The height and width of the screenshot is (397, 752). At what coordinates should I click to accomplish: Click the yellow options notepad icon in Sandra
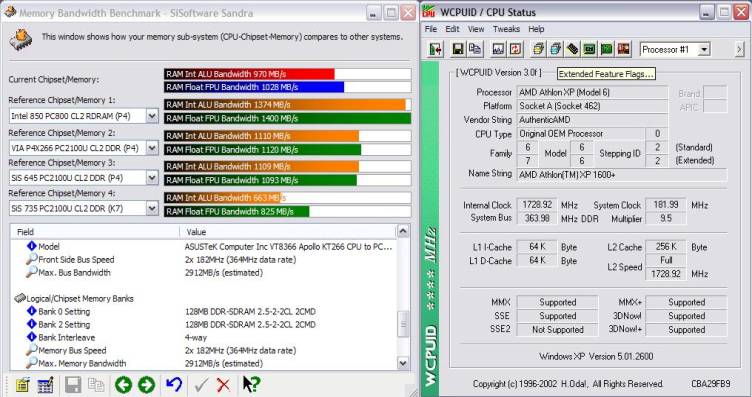coord(22,385)
